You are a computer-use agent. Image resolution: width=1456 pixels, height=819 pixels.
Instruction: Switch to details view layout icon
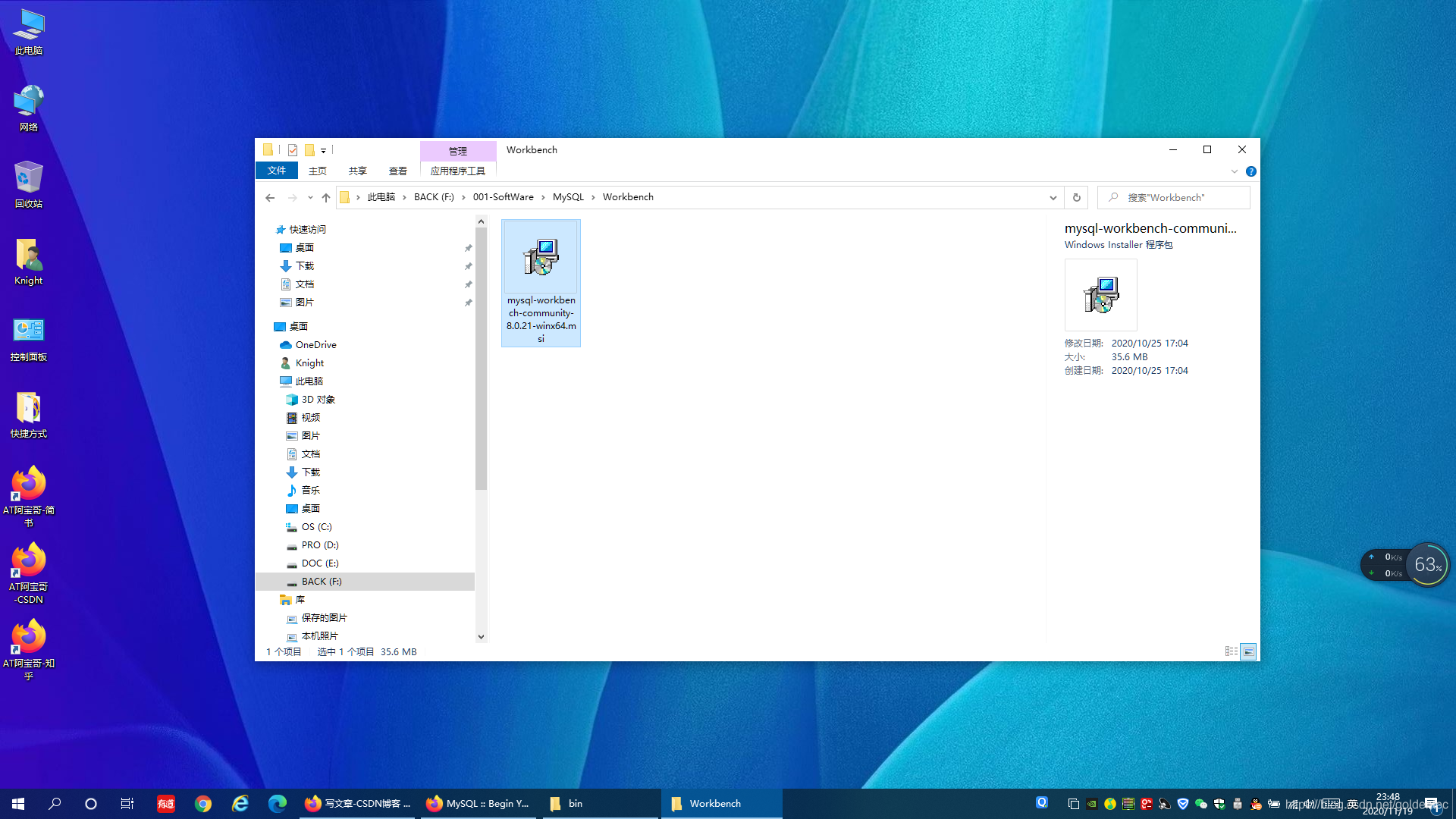pyautogui.click(x=1232, y=651)
